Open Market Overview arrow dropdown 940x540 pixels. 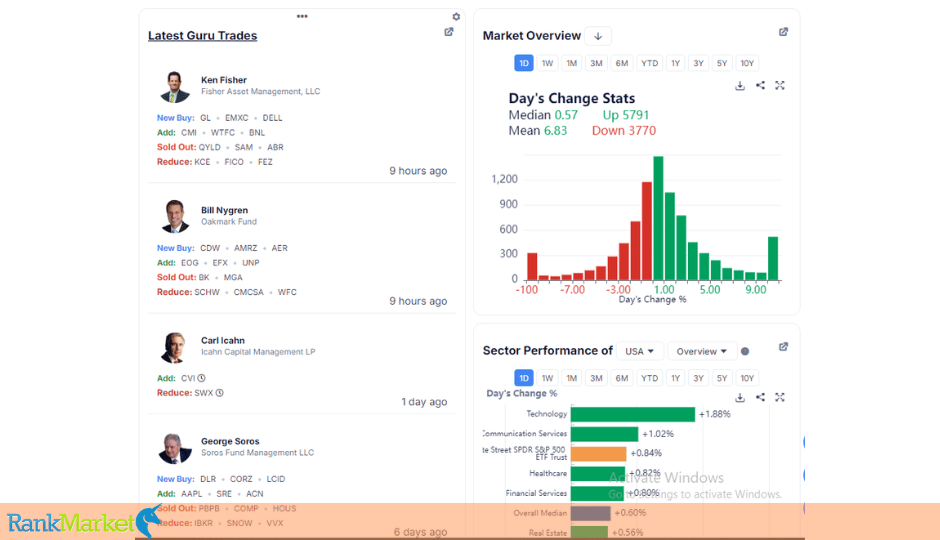point(598,36)
